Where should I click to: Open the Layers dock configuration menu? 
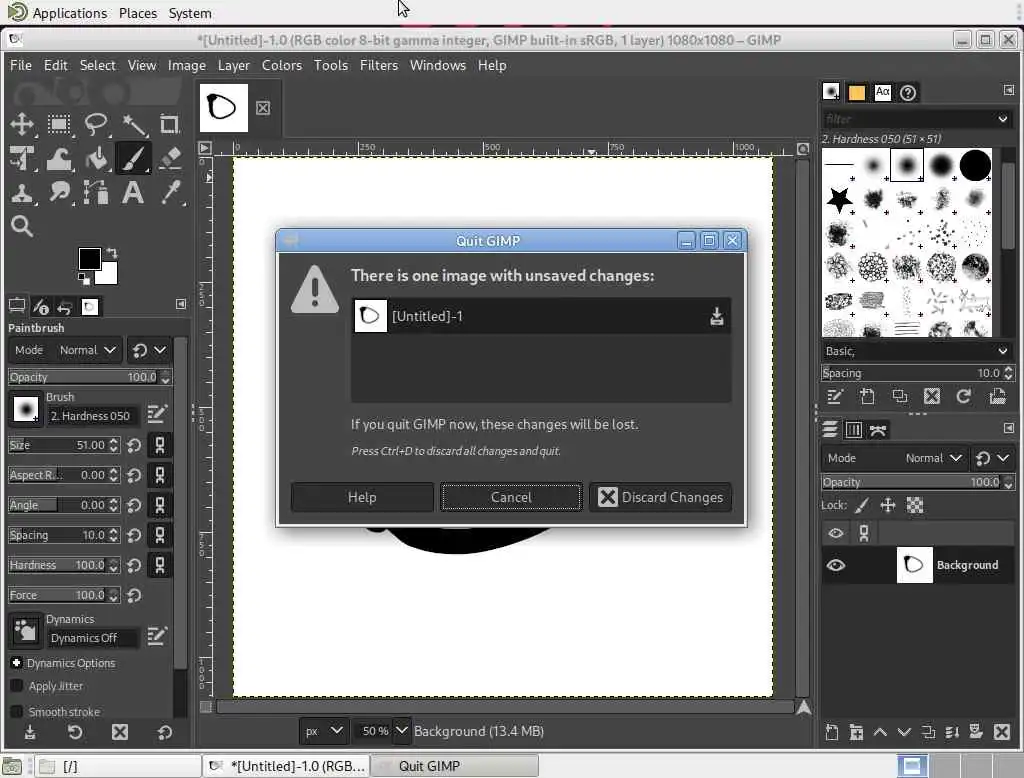[x=1008, y=428]
